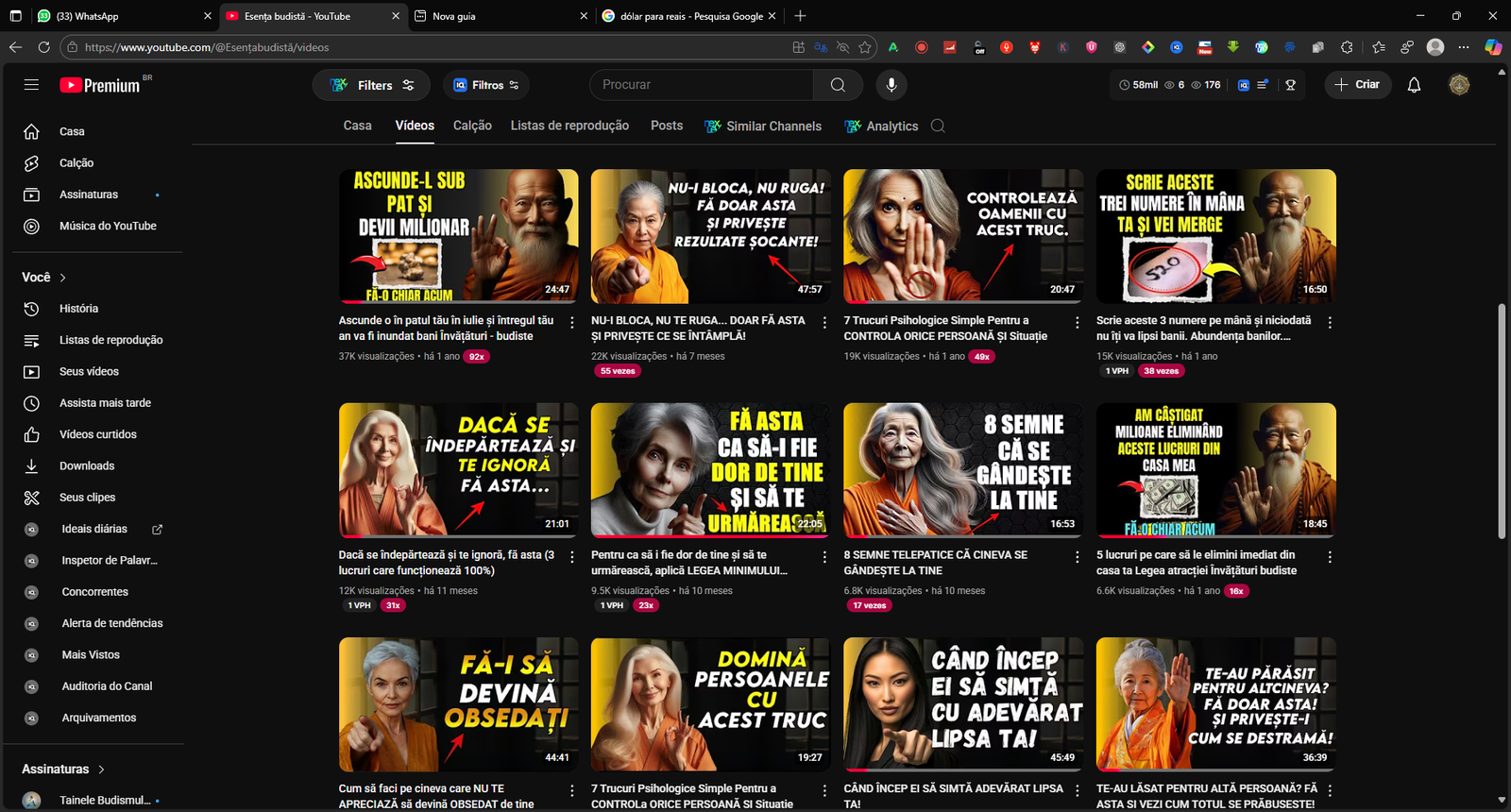Screen dimensions: 1511x812
Task: Open a new browser tab with plus
Action: tap(800, 16)
